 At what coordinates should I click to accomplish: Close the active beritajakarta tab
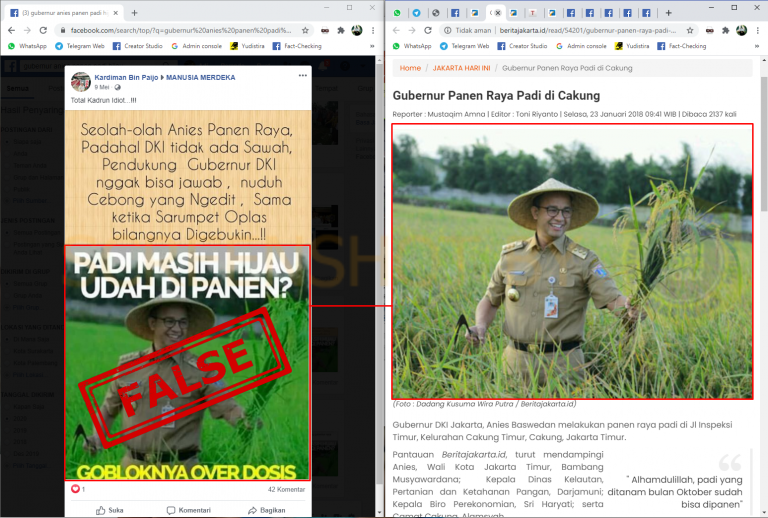[x=498, y=13]
